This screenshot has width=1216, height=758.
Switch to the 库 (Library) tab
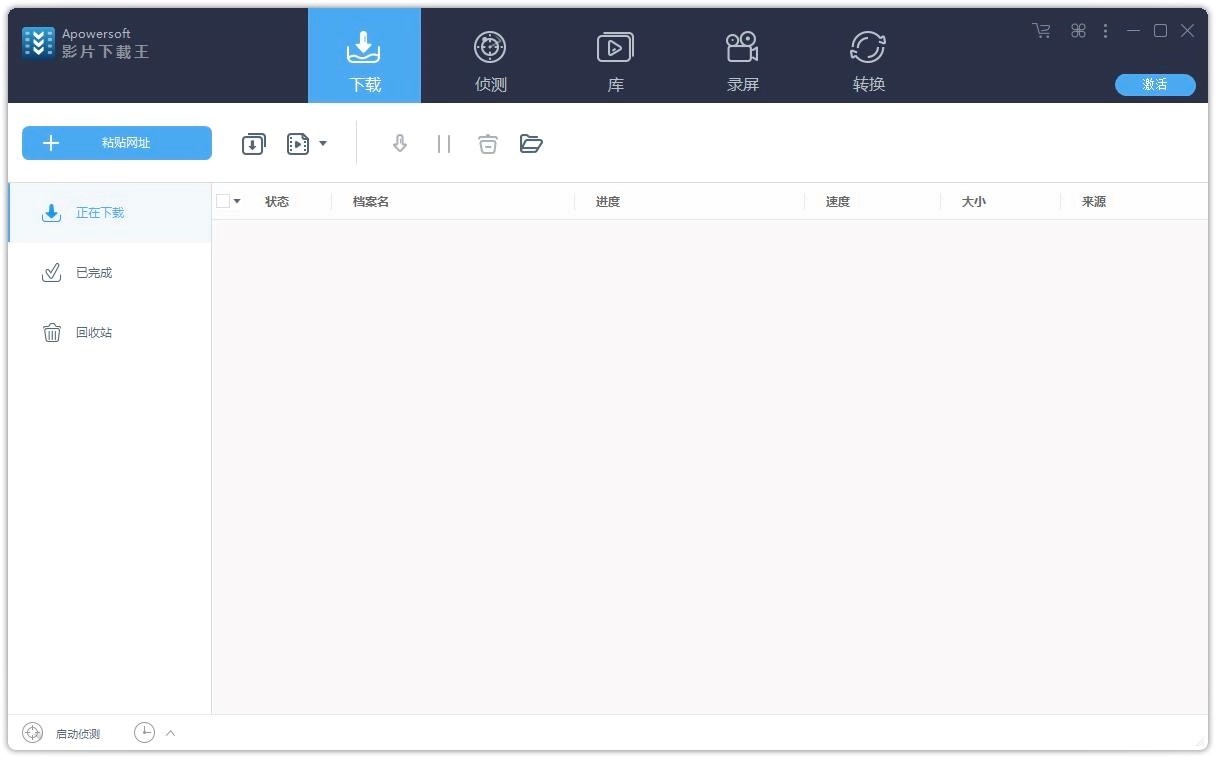615,55
